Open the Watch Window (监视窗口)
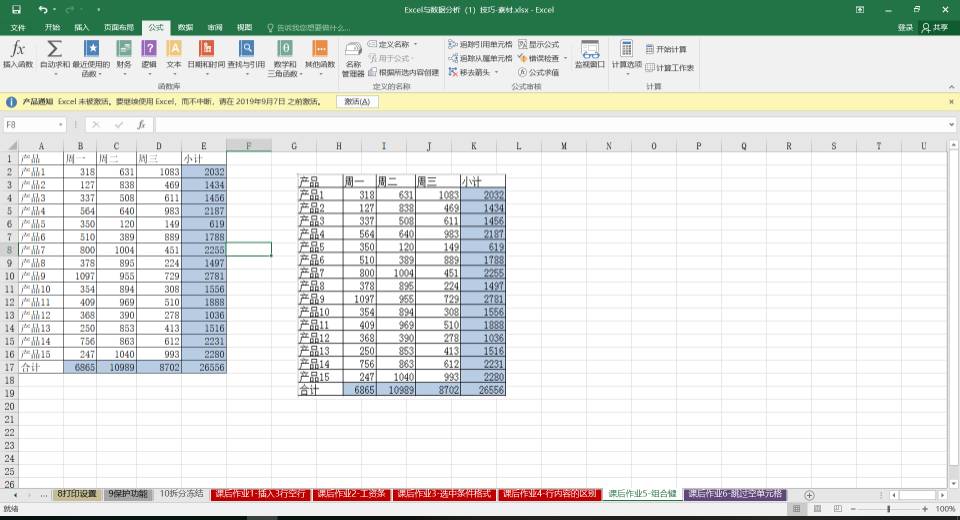The image size is (960, 520). coord(590,55)
